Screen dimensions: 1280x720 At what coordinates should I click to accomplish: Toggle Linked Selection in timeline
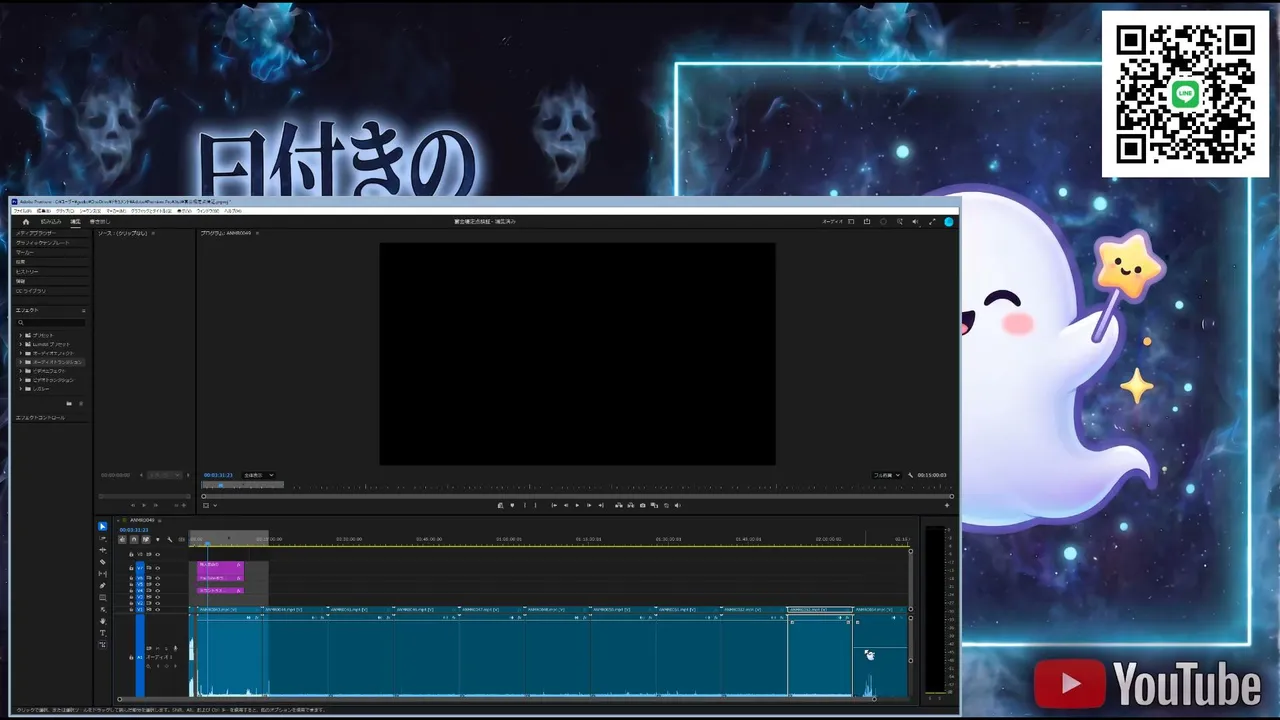tap(145, 540)
